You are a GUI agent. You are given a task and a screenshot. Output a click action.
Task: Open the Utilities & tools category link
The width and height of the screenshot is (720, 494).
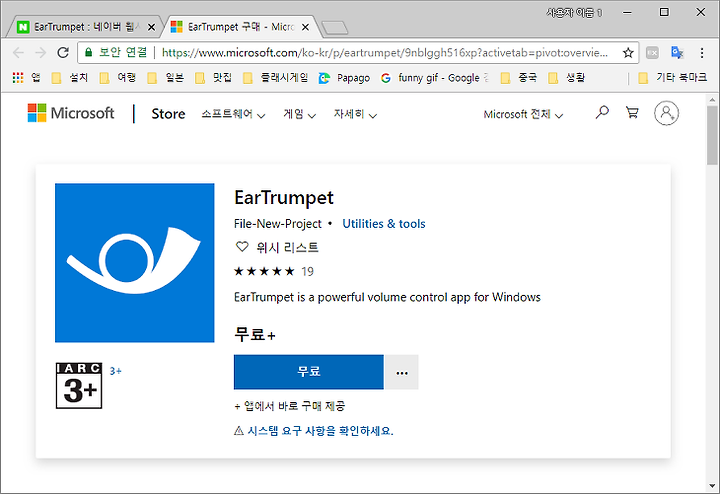point(384,224)
